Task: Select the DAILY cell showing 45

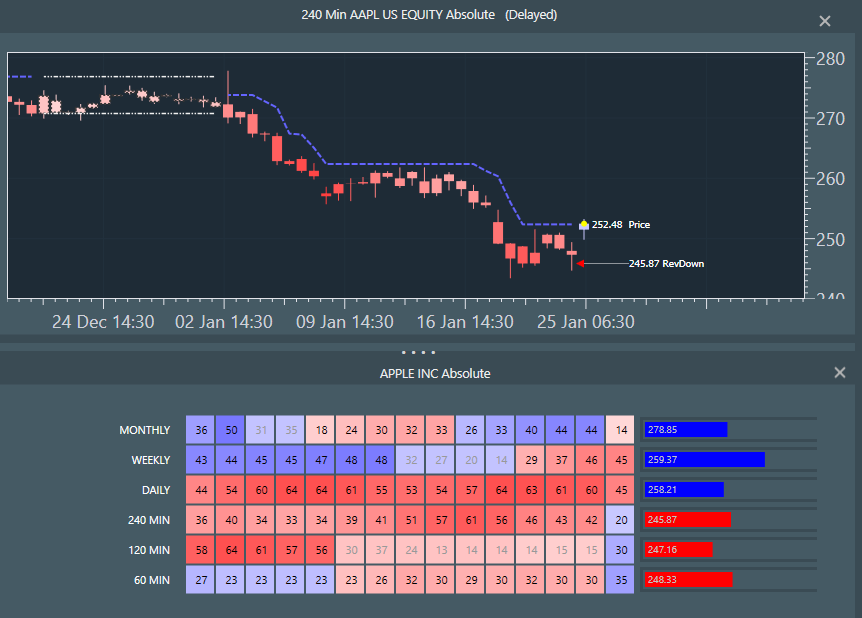Action: pyautogui.click(x=621, y=490)
